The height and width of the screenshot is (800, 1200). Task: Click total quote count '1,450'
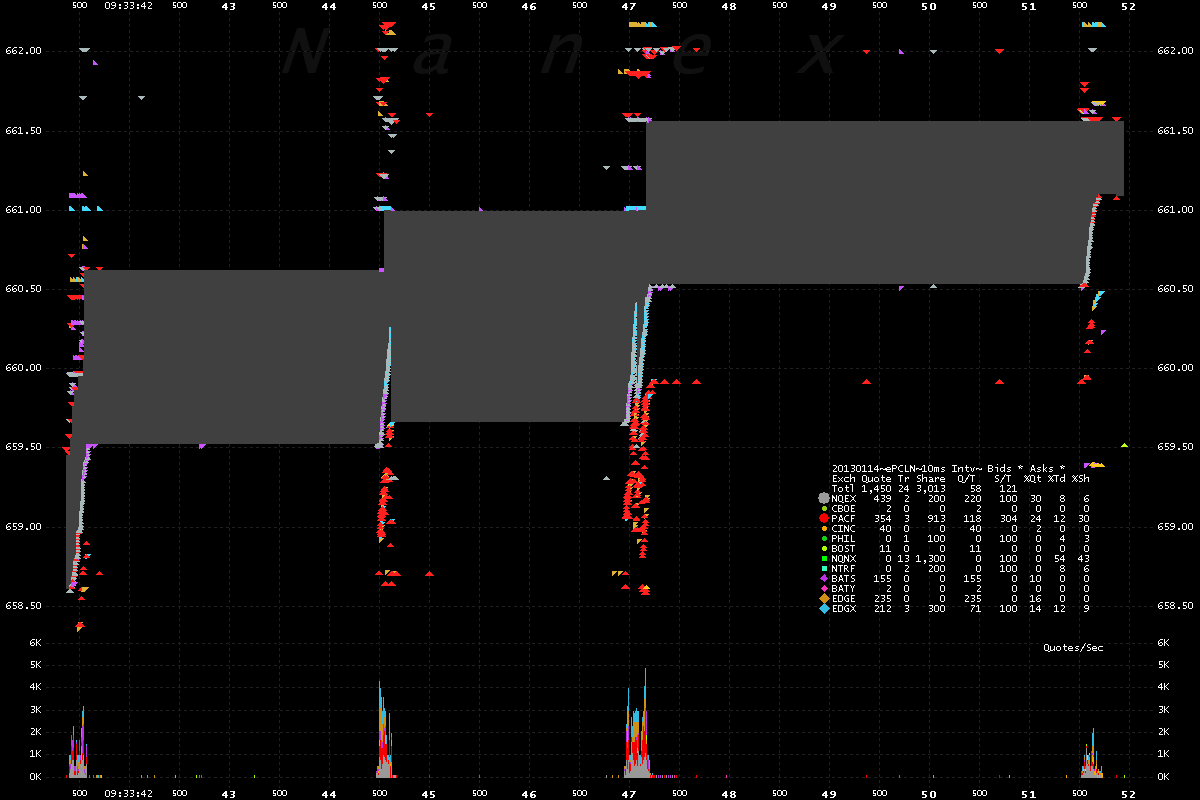point(876,488)
